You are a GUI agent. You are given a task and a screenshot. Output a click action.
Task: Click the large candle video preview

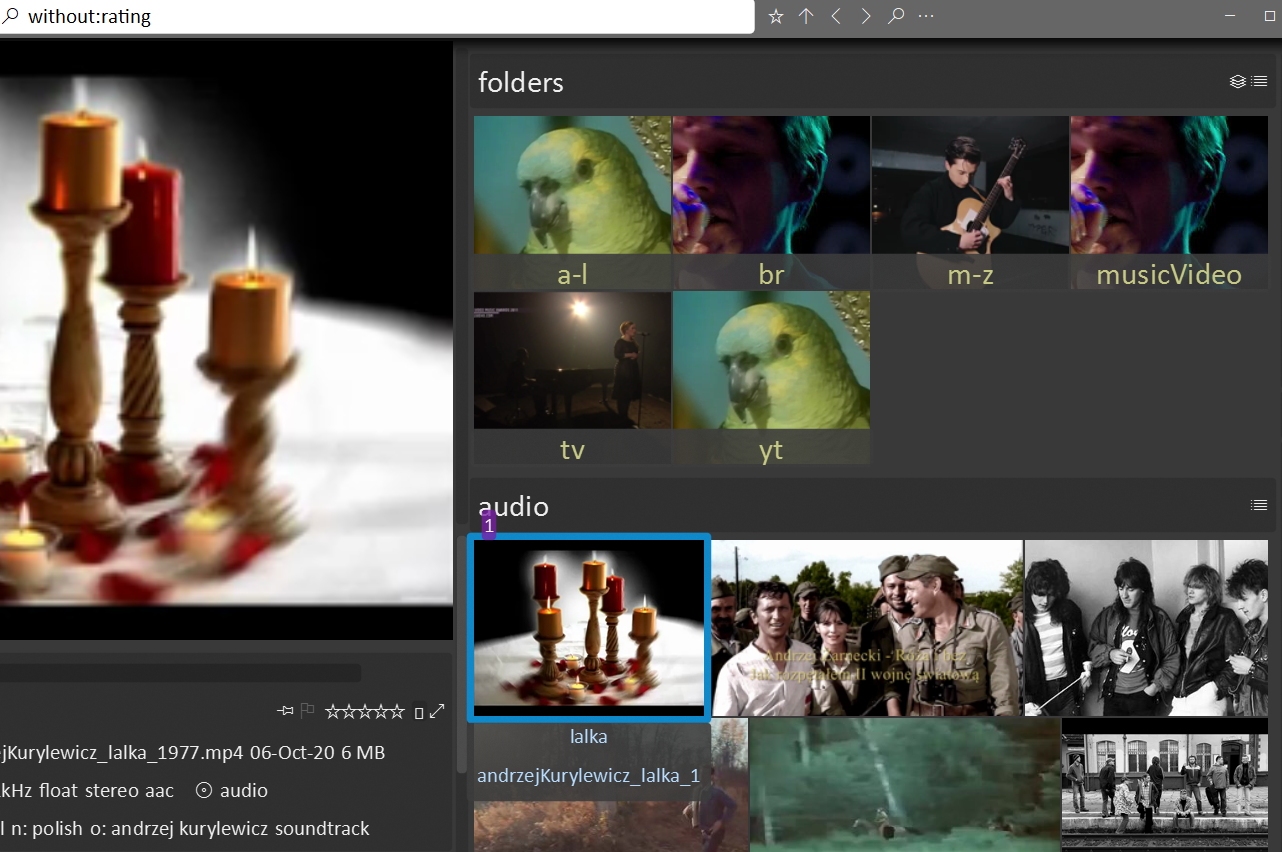tap(226, 340)
